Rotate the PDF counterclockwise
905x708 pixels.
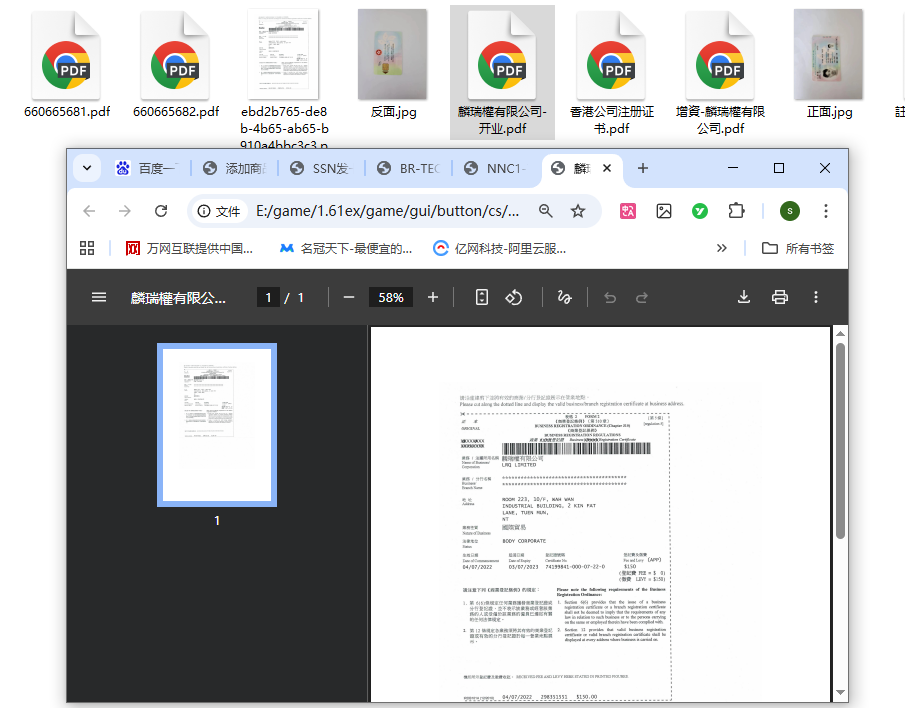pos(513,297)
